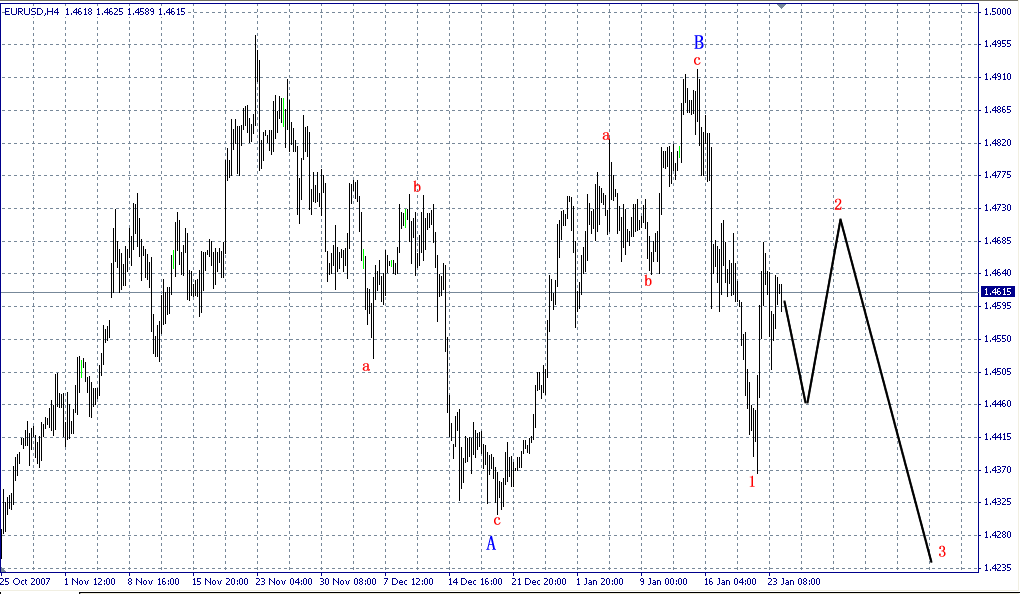Select the red forecast label 3
This screenshot has width=1020, height=594.
click(941, 550)
